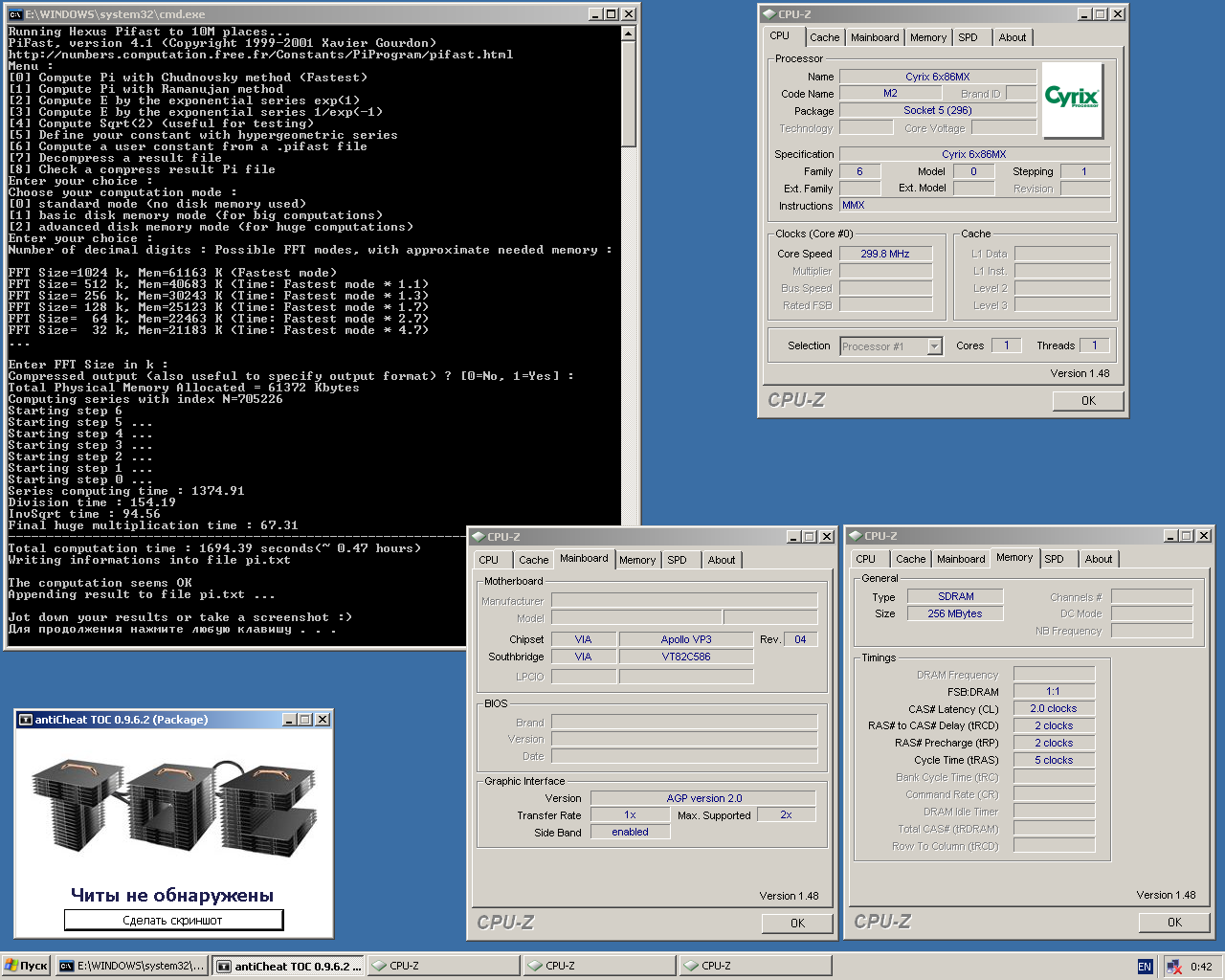Click the CPU-Z title icon in Mainboard window
Screen dimensions: 1225x980
tap(478, 537)
